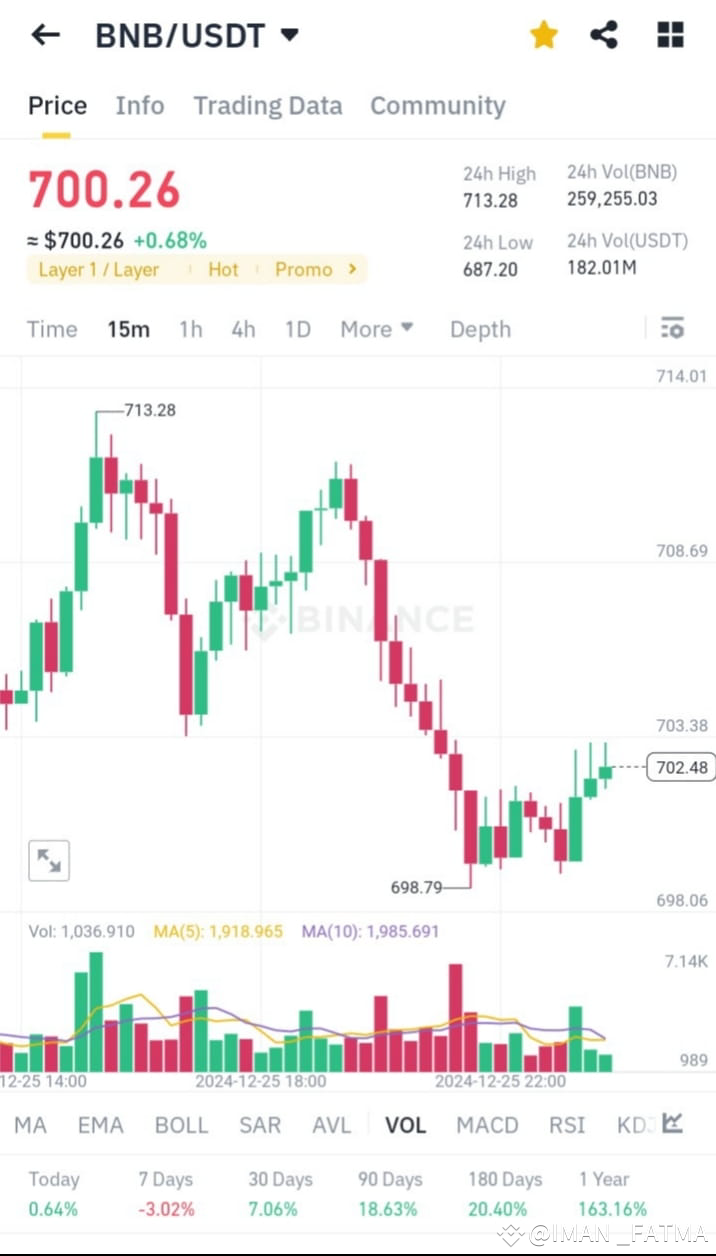Expand chart to fullscreen with the arrows icon
The width and height of the screenshot is (716, 1256).
(x=49, y=860)
